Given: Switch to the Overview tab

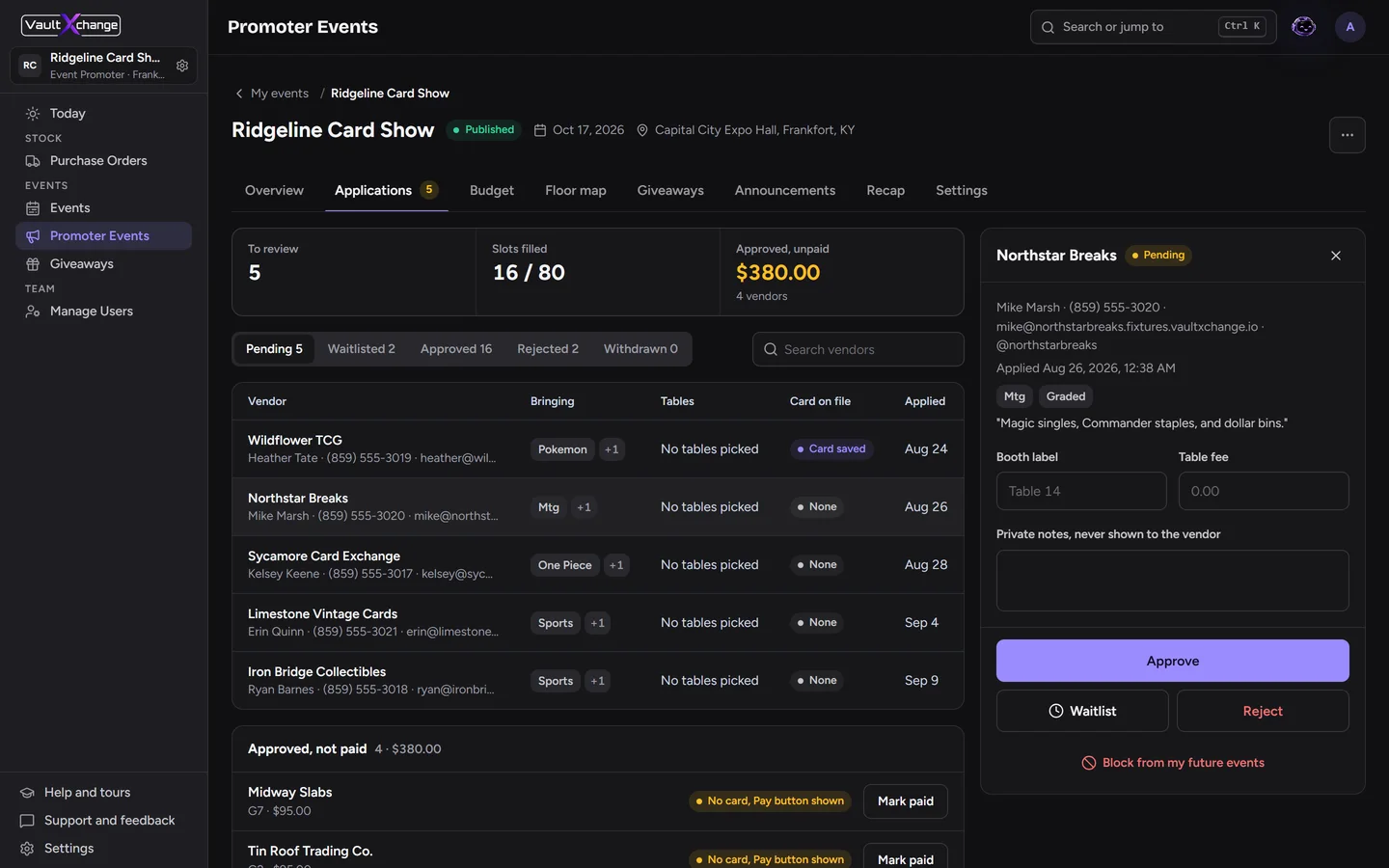Looking at the screenshot, I should 274,190.
